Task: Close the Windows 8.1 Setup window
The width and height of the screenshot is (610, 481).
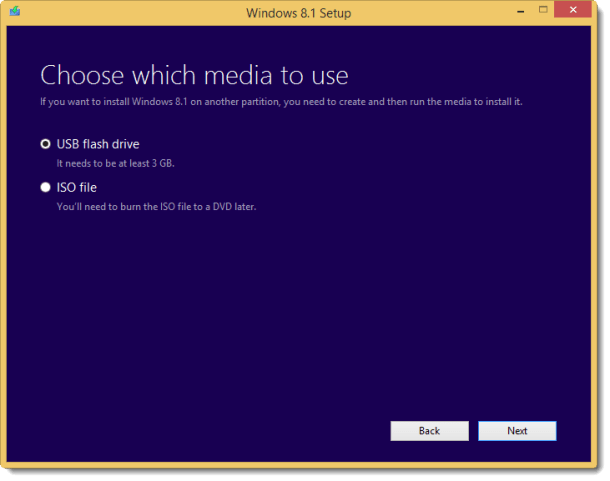Action: [573, 10]
